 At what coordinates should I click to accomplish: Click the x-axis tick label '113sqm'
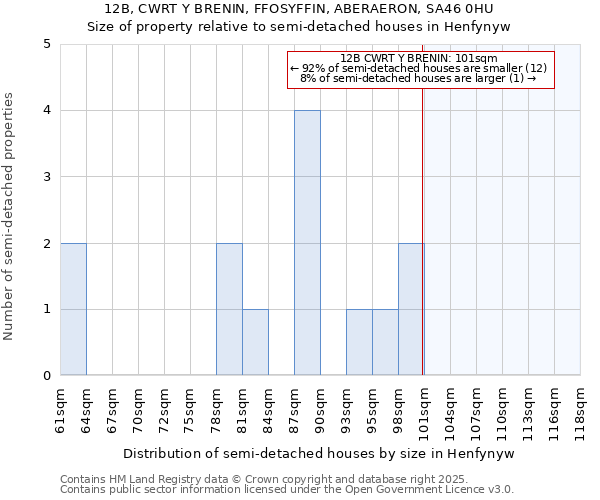tap(529, 414)
